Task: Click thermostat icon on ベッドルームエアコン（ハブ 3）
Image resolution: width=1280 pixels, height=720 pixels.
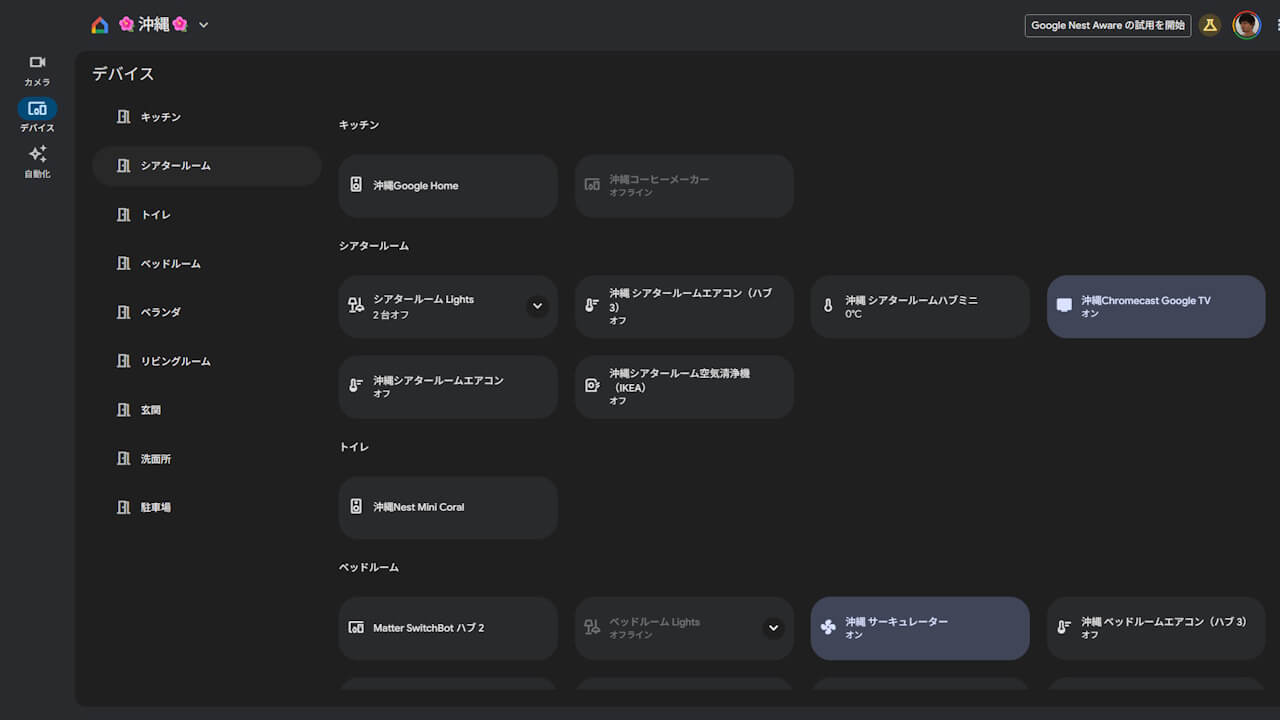Action: (x=1064, y=628)
